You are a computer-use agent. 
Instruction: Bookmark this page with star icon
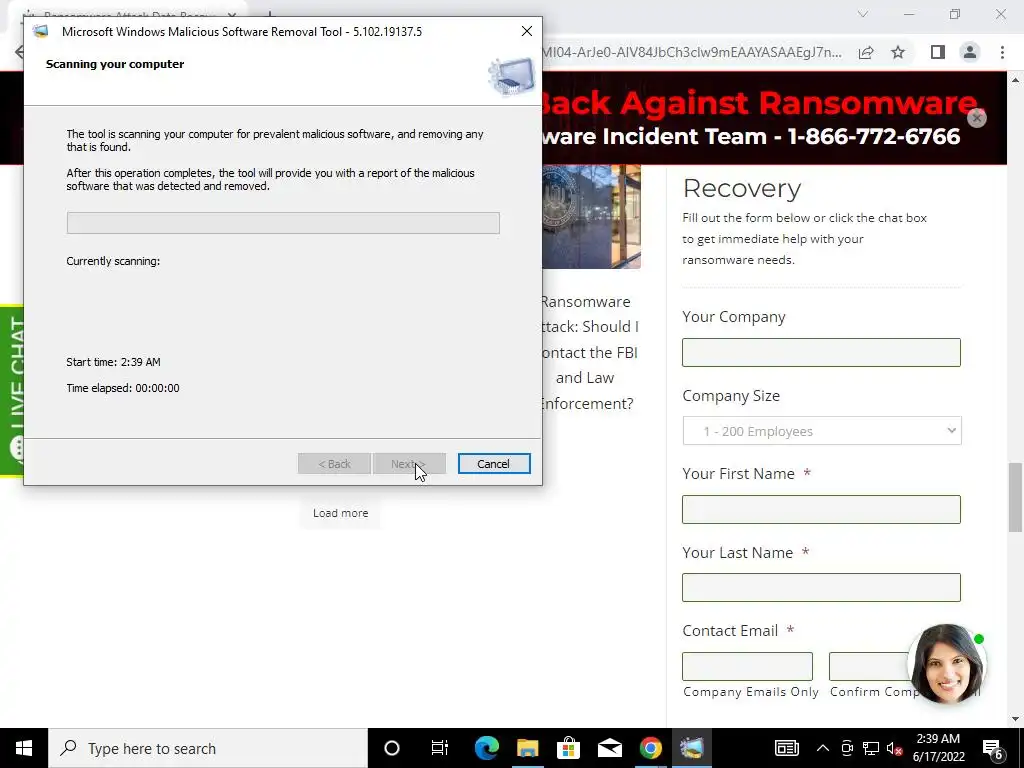(x=898, y=52)
